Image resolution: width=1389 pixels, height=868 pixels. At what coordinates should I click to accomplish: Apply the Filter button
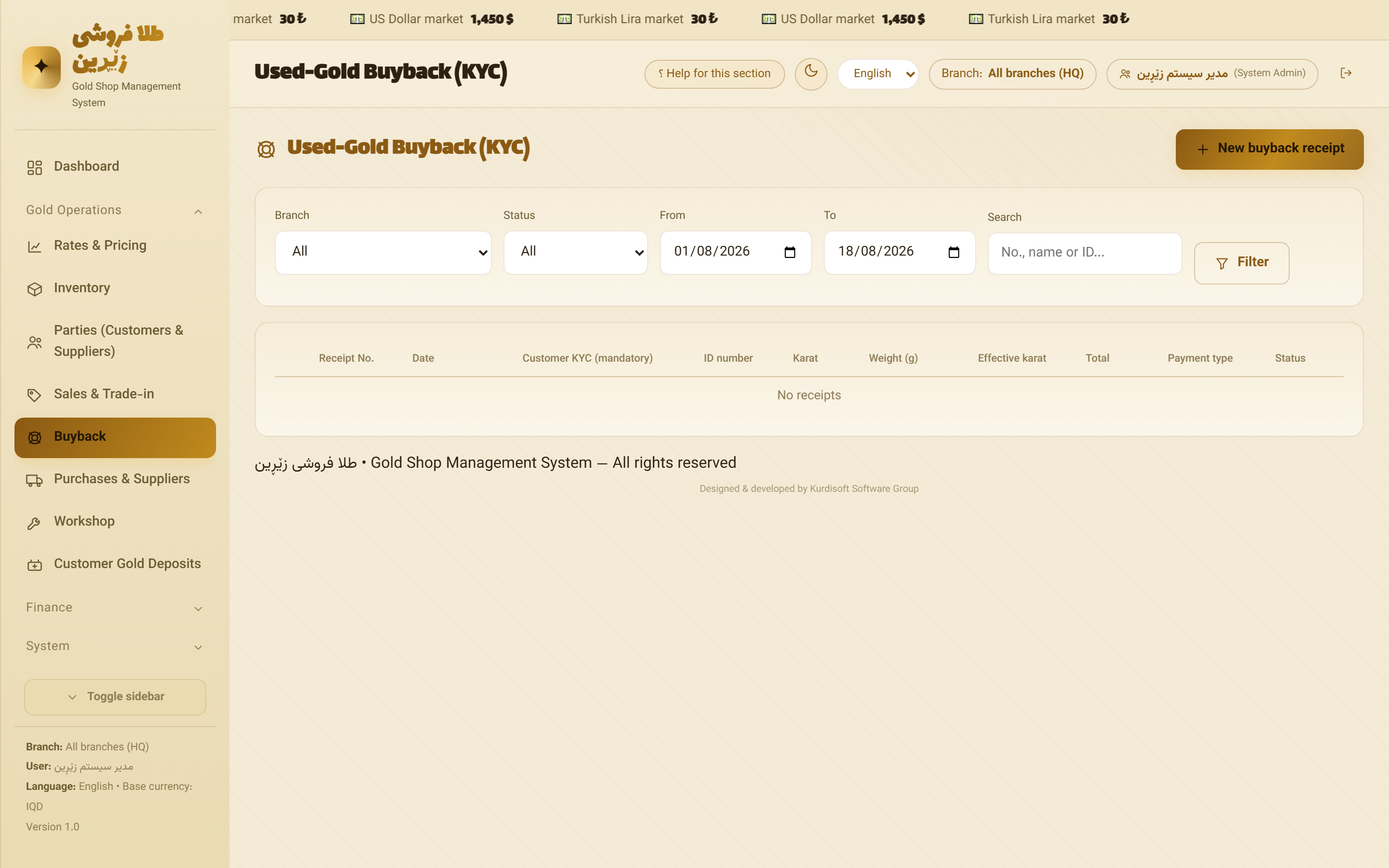[1241, 263]
